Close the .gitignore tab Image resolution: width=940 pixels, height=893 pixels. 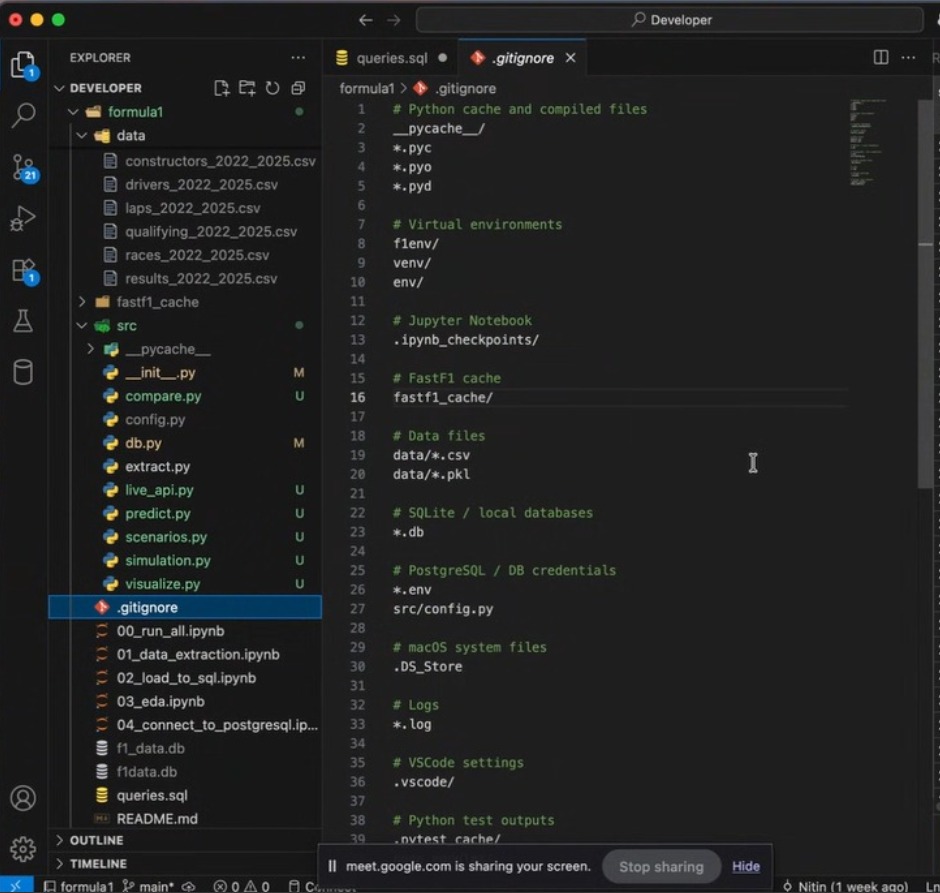(x=571, y=58)
